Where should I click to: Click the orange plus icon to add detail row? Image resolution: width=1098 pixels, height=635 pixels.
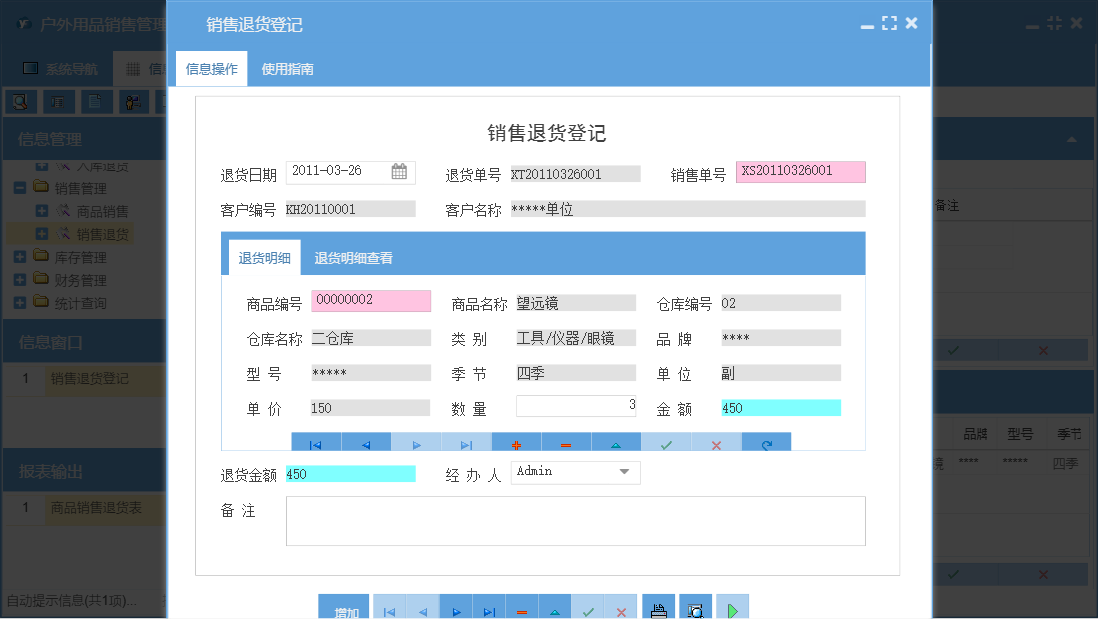tap(516, 443)
